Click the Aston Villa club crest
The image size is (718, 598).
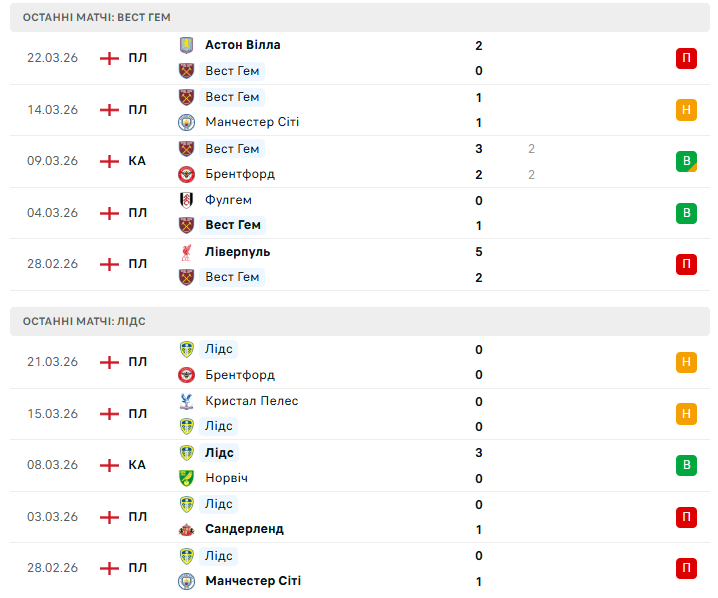pos(186,45)
